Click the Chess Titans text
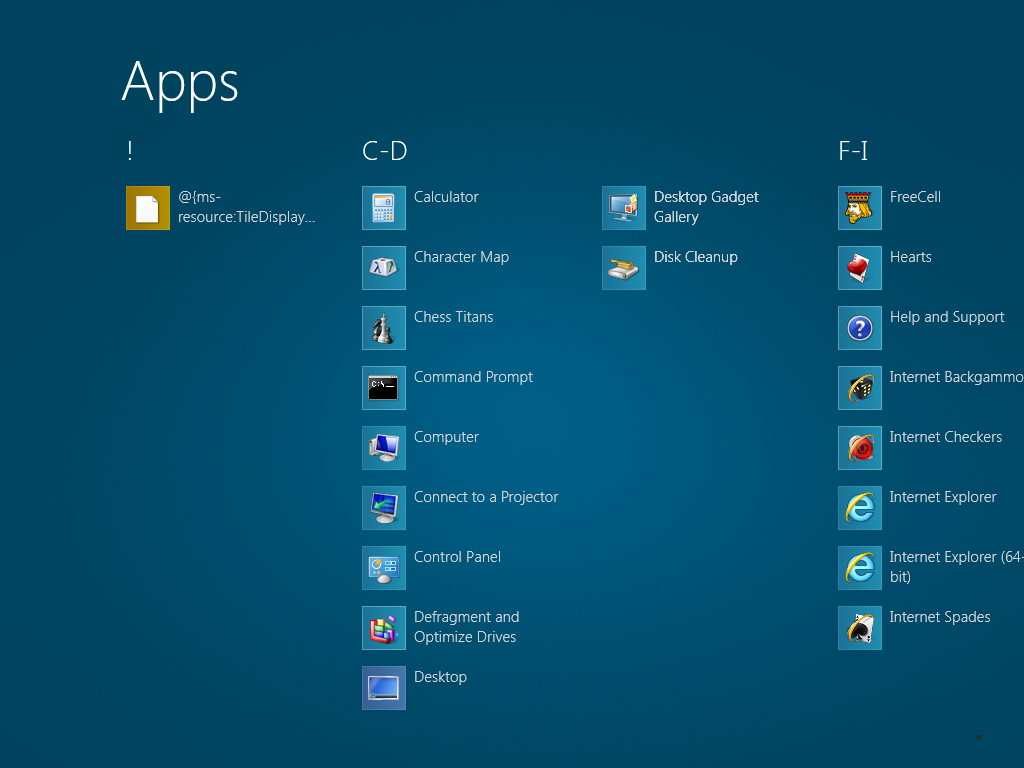Image resolution: width=1024 pixels, height=768 pixels. pos(453,317)
